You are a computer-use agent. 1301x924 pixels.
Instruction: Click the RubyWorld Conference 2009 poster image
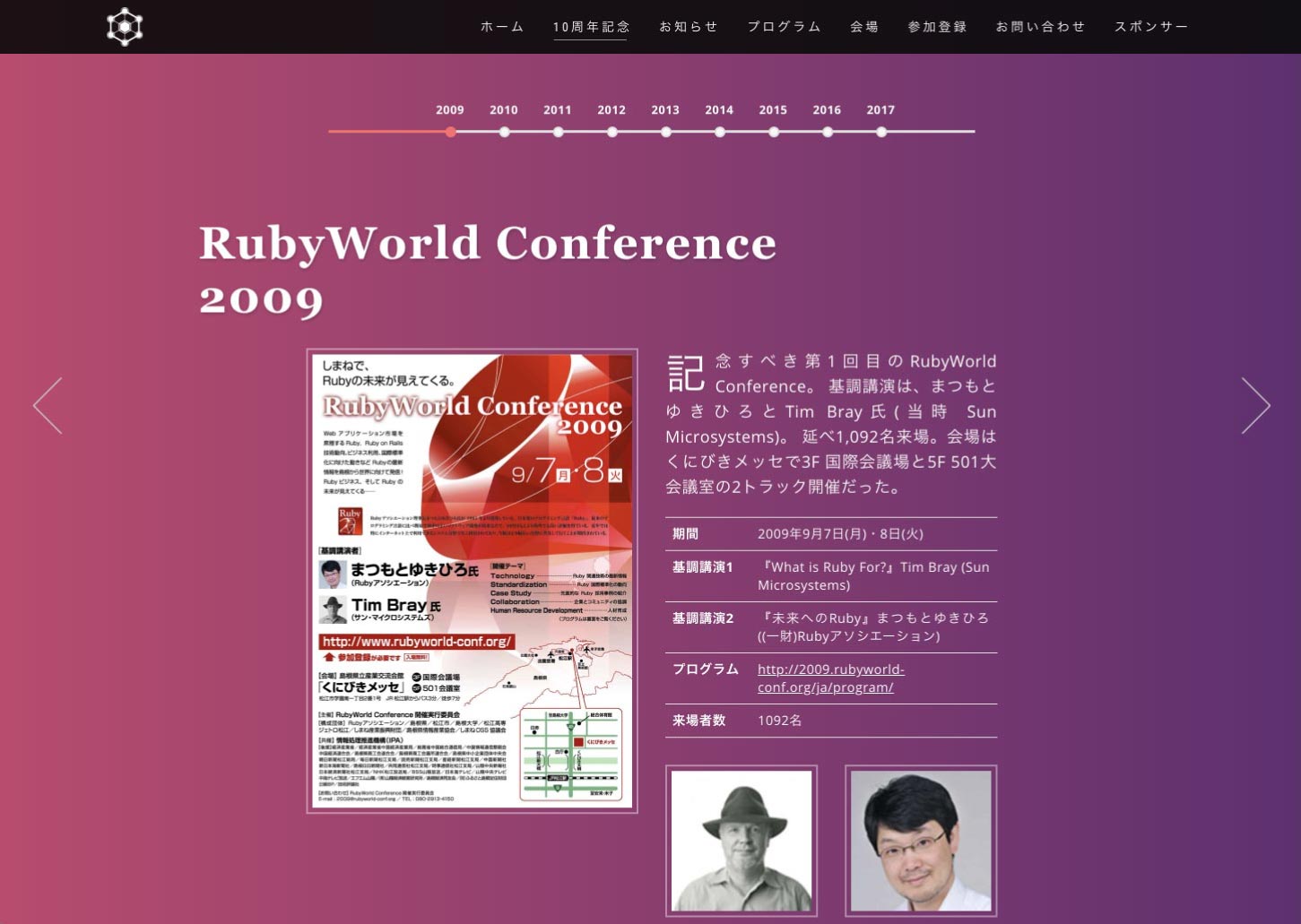click(472, 581)
